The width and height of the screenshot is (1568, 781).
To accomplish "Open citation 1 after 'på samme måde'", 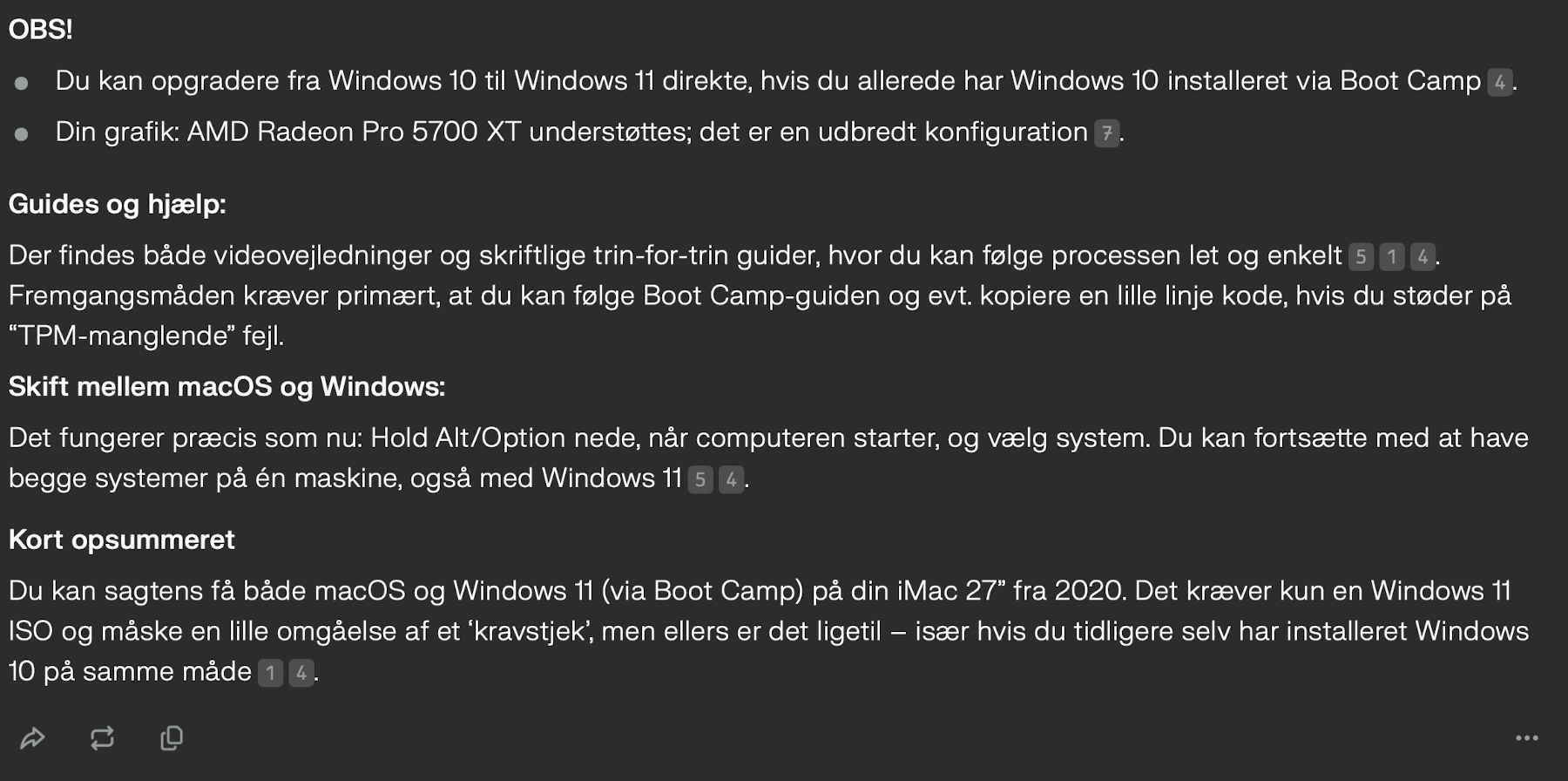I will 270,674.
